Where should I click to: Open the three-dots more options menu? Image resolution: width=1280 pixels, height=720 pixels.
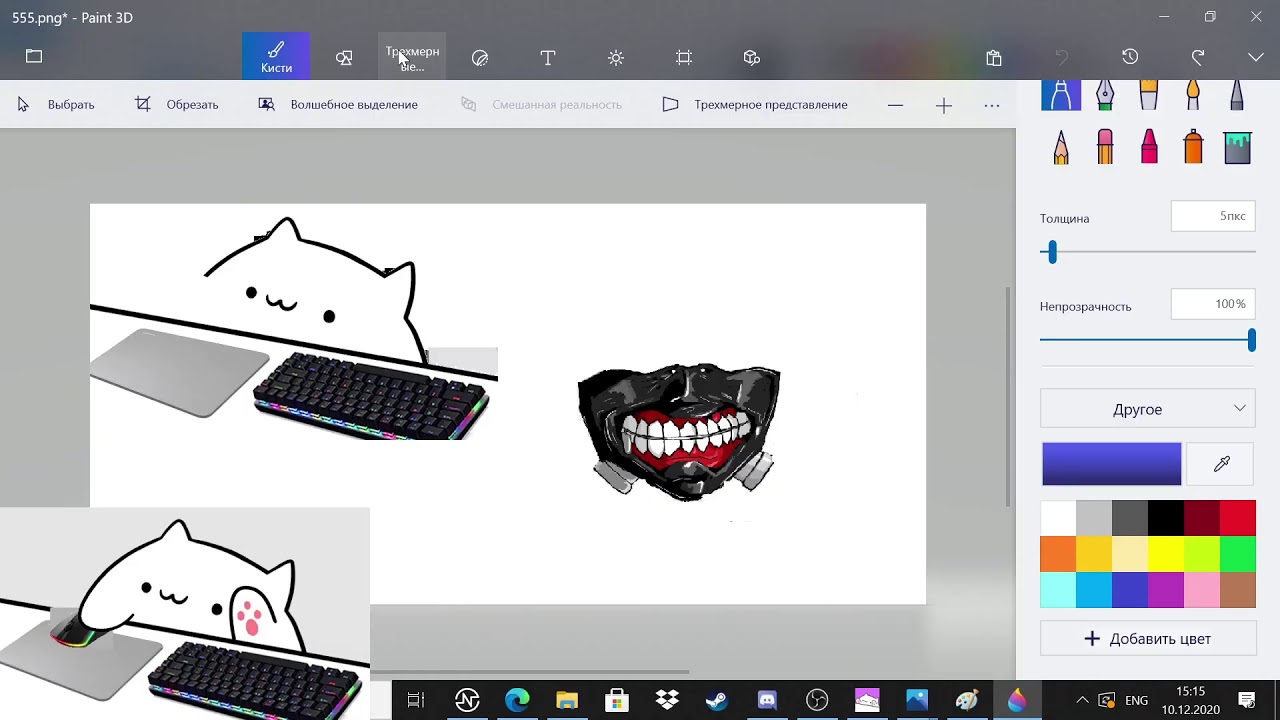coord(992,105)
